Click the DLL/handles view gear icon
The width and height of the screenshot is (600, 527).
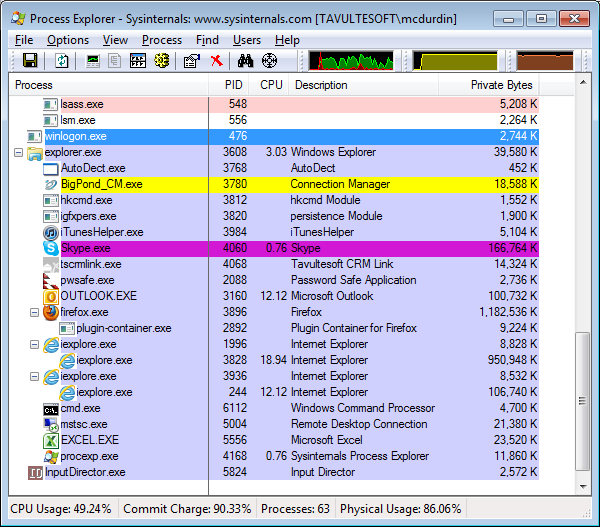(161, 60)
